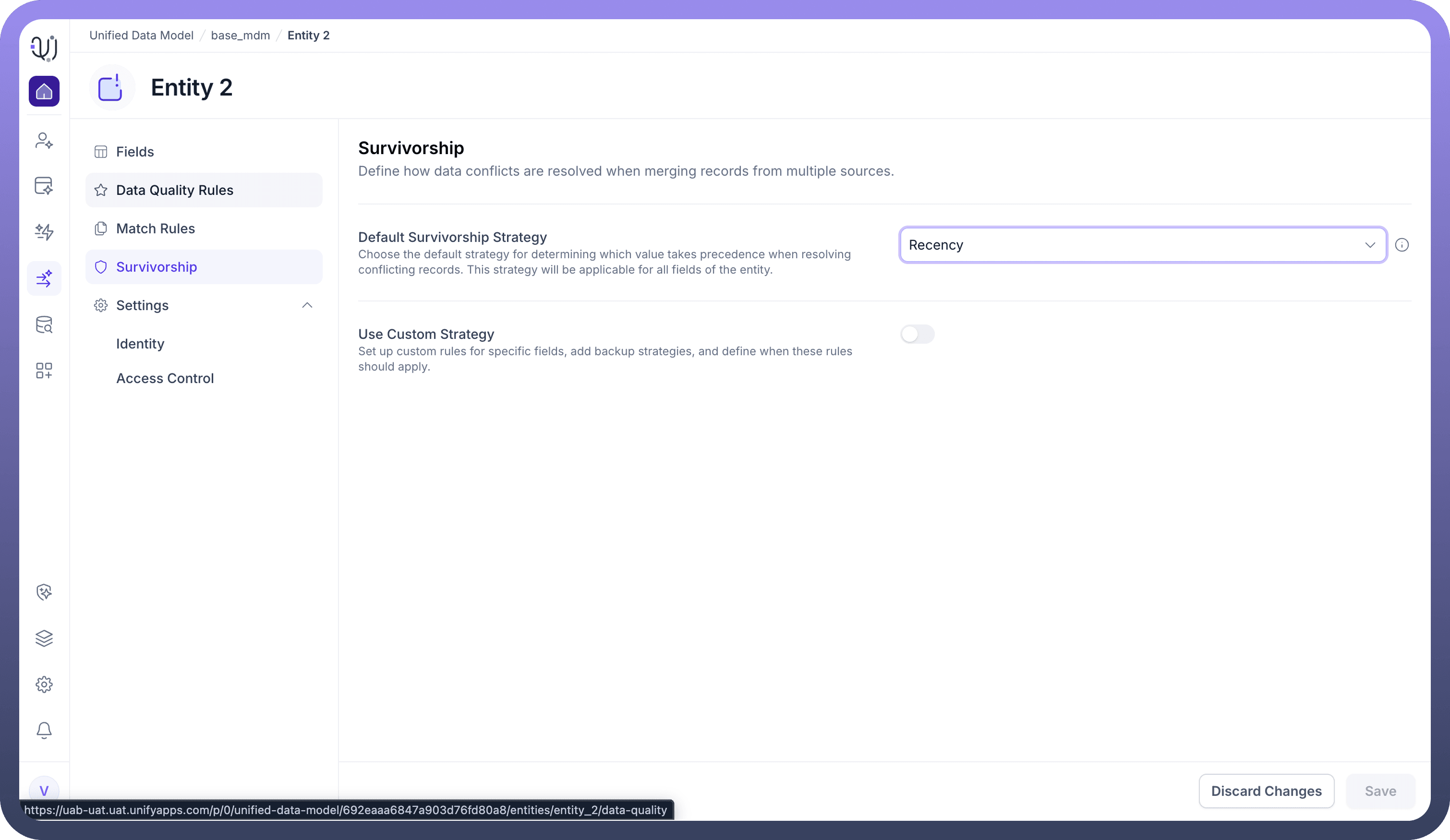
Task: Go to Match Rules tab
Action: pos(156,228)
